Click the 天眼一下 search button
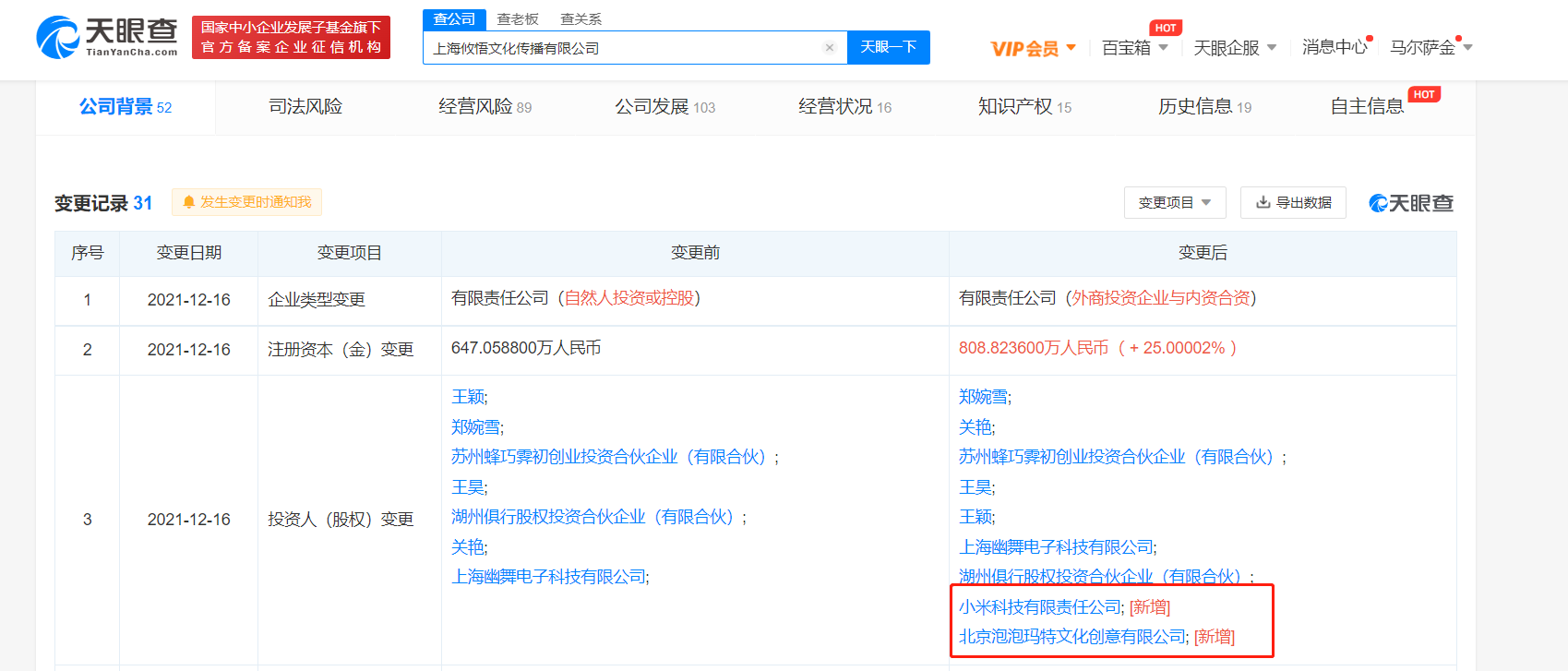Screen dimensions: 1568x671 point(889,47)
